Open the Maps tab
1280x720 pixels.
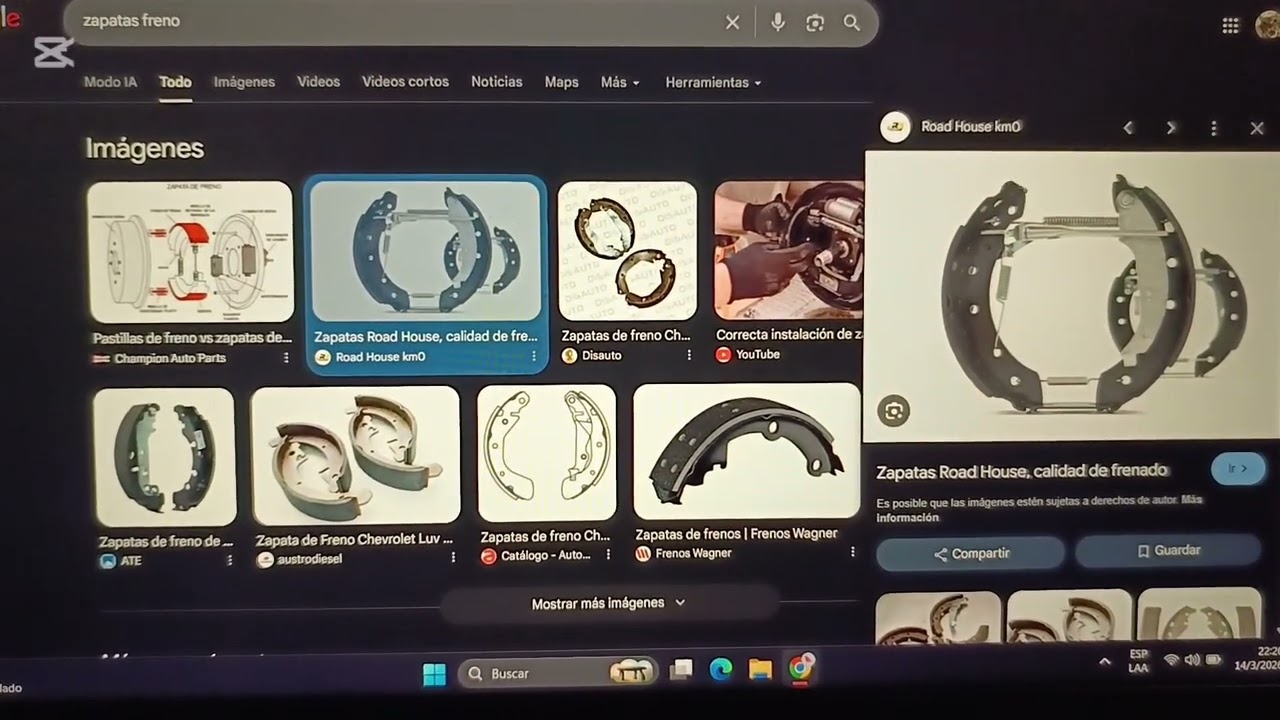[x=561, y=82]
